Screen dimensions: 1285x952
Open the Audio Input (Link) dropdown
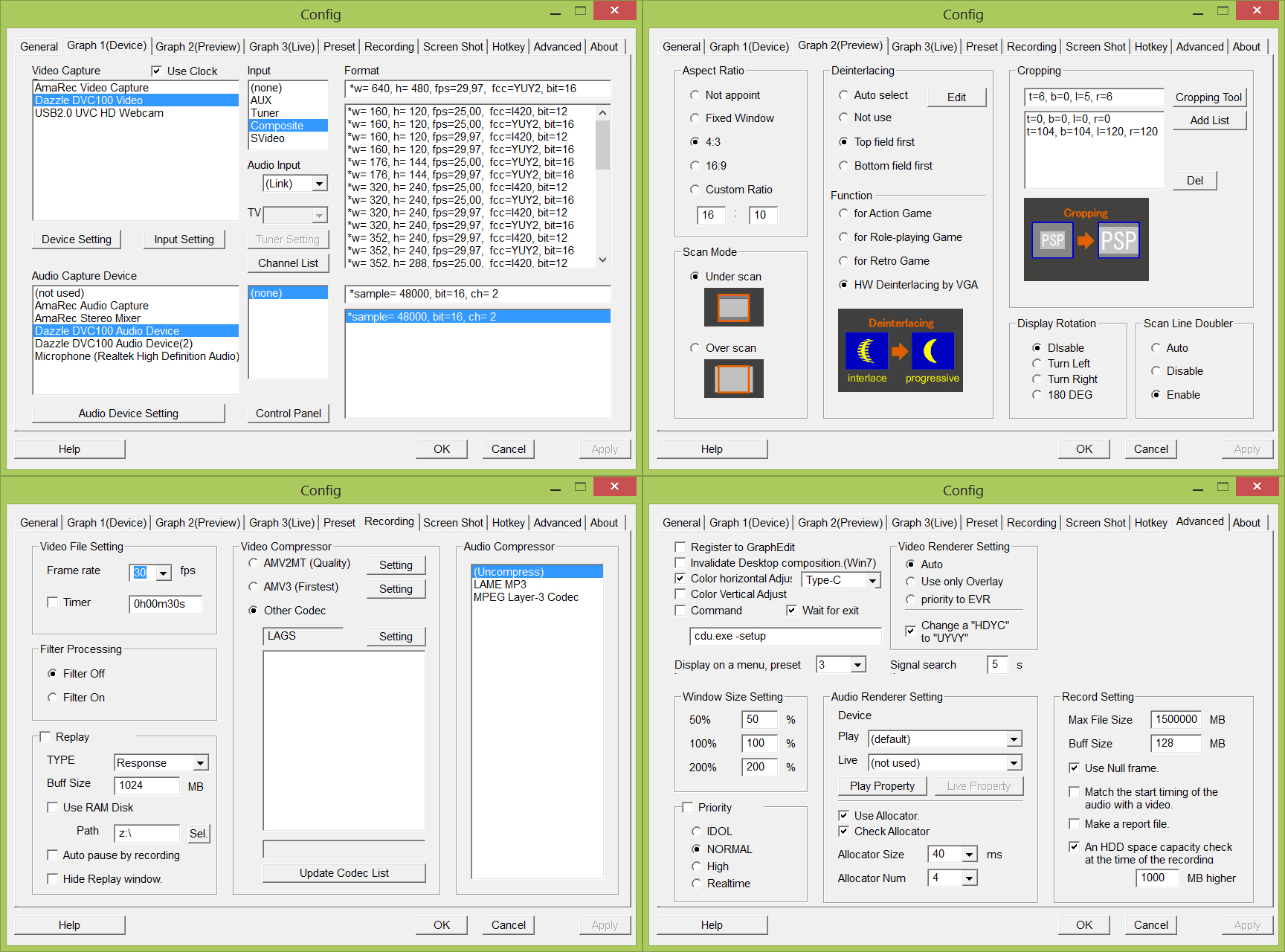(319, 184)
